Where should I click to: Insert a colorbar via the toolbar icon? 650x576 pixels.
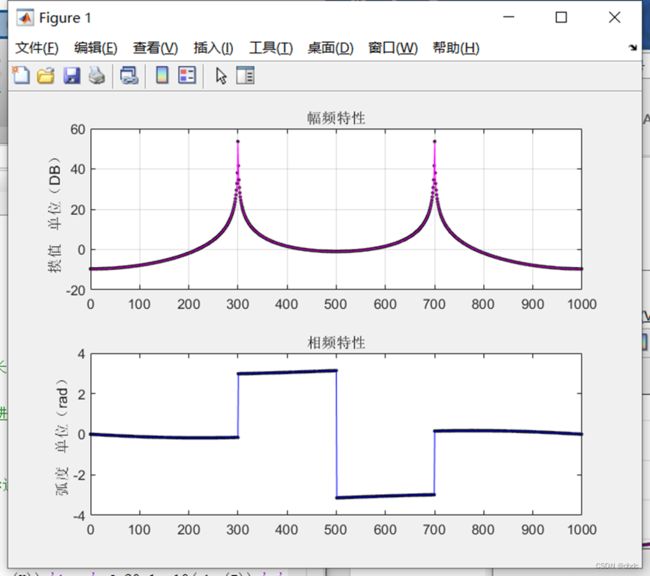[x=162, y=75]
